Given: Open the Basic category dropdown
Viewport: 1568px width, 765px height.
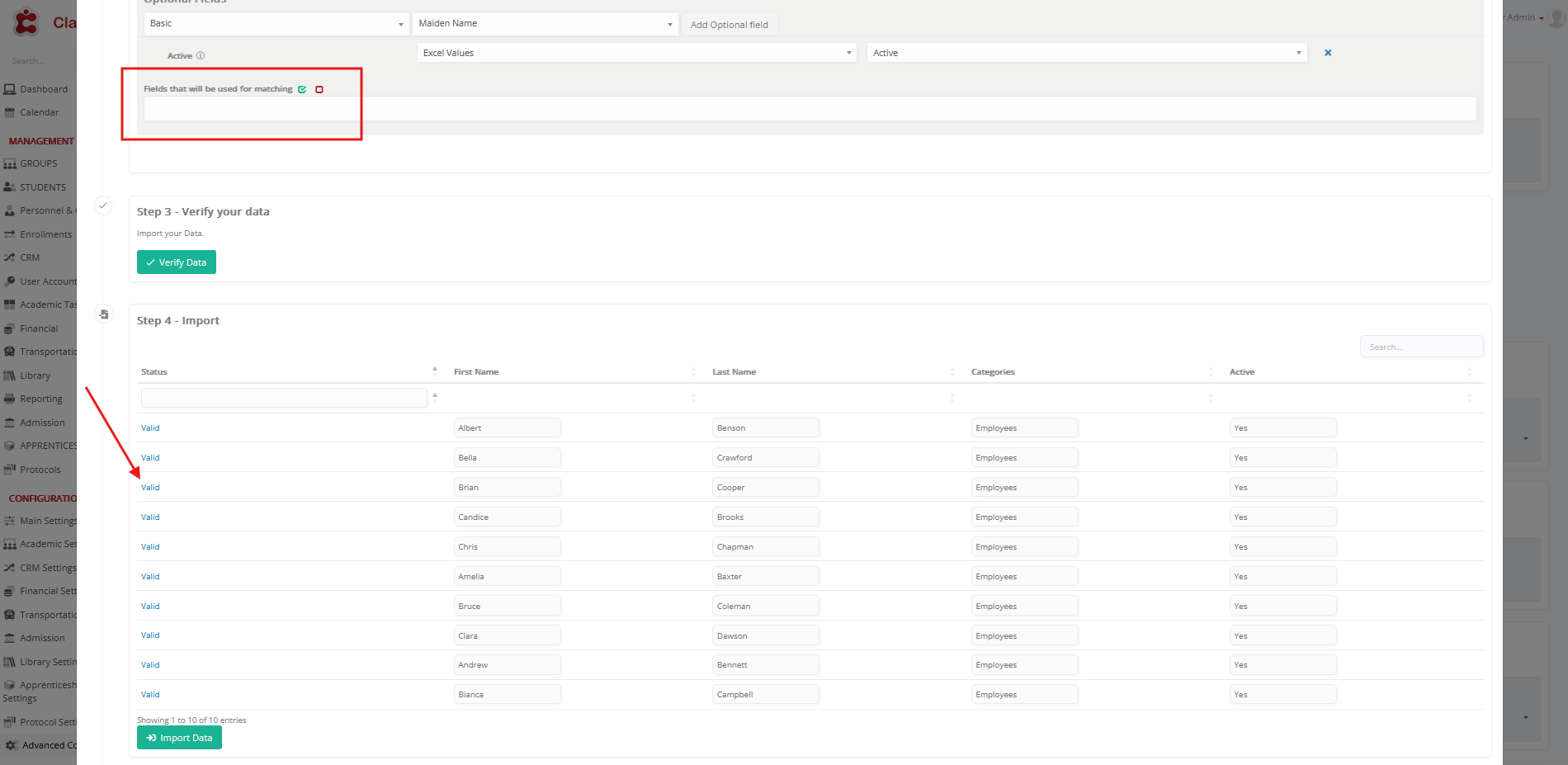Looking at the screenshot, I should point(276,24).
